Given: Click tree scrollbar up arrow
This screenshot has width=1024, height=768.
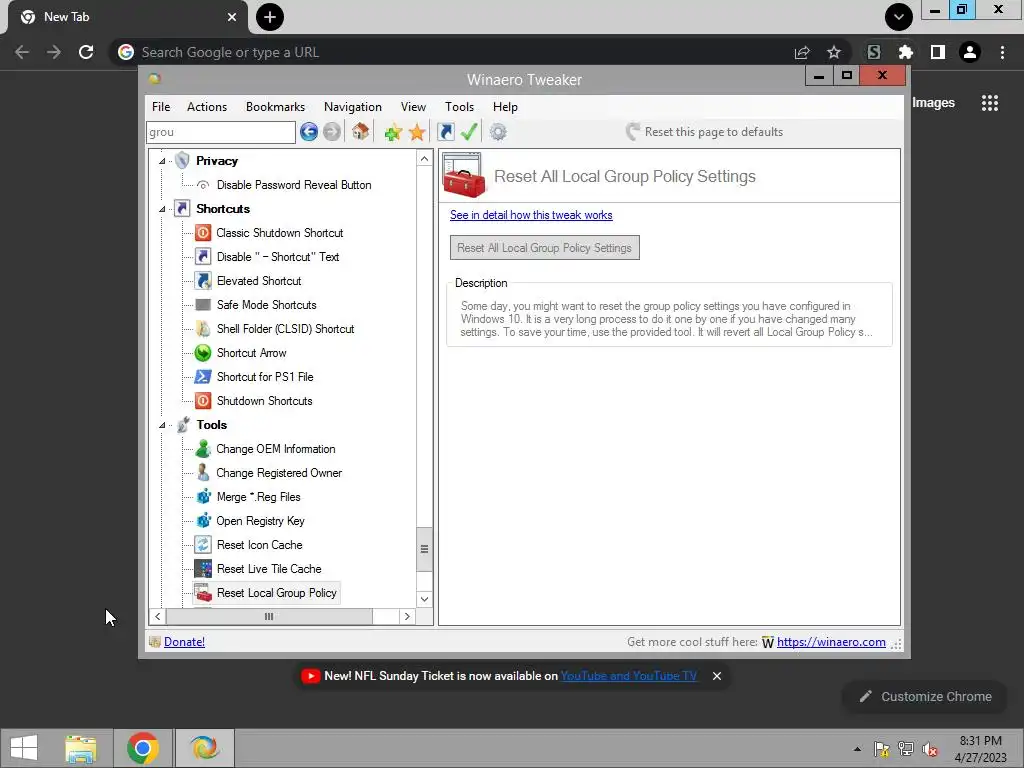Looking at the screenshot, I should click(424, 159).
